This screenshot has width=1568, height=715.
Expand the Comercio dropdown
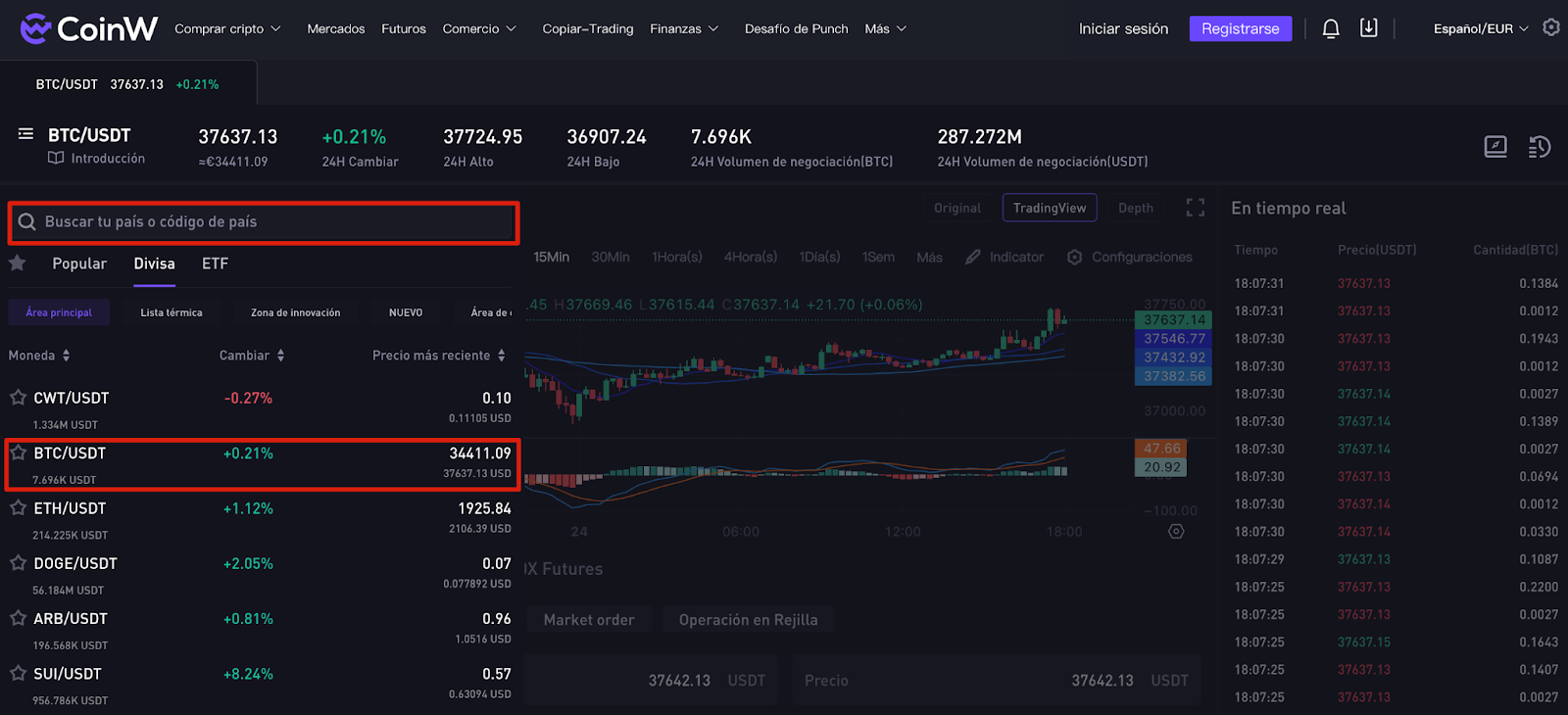point(479,28)
